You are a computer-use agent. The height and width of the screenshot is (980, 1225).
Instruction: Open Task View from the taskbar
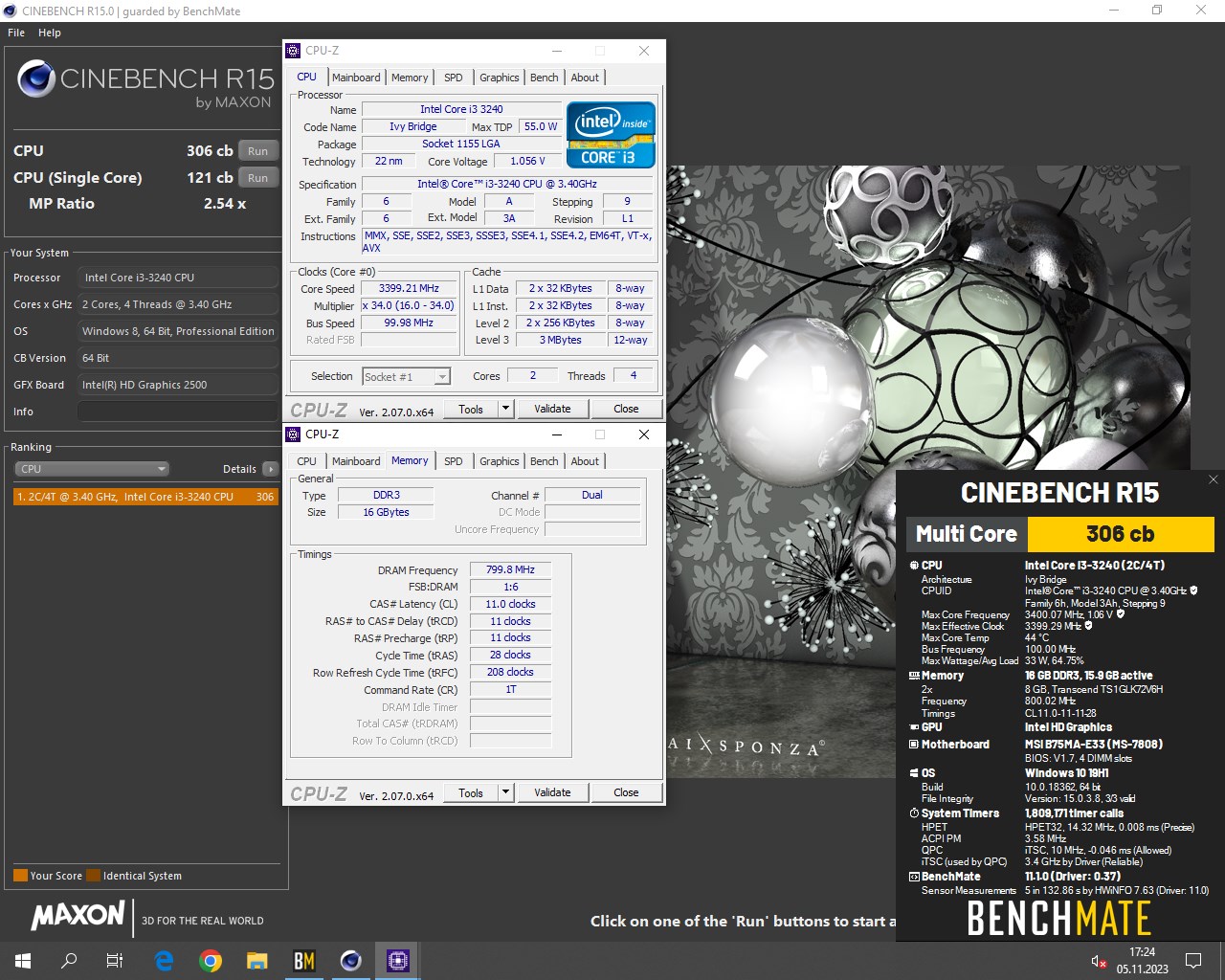point(115,961)
